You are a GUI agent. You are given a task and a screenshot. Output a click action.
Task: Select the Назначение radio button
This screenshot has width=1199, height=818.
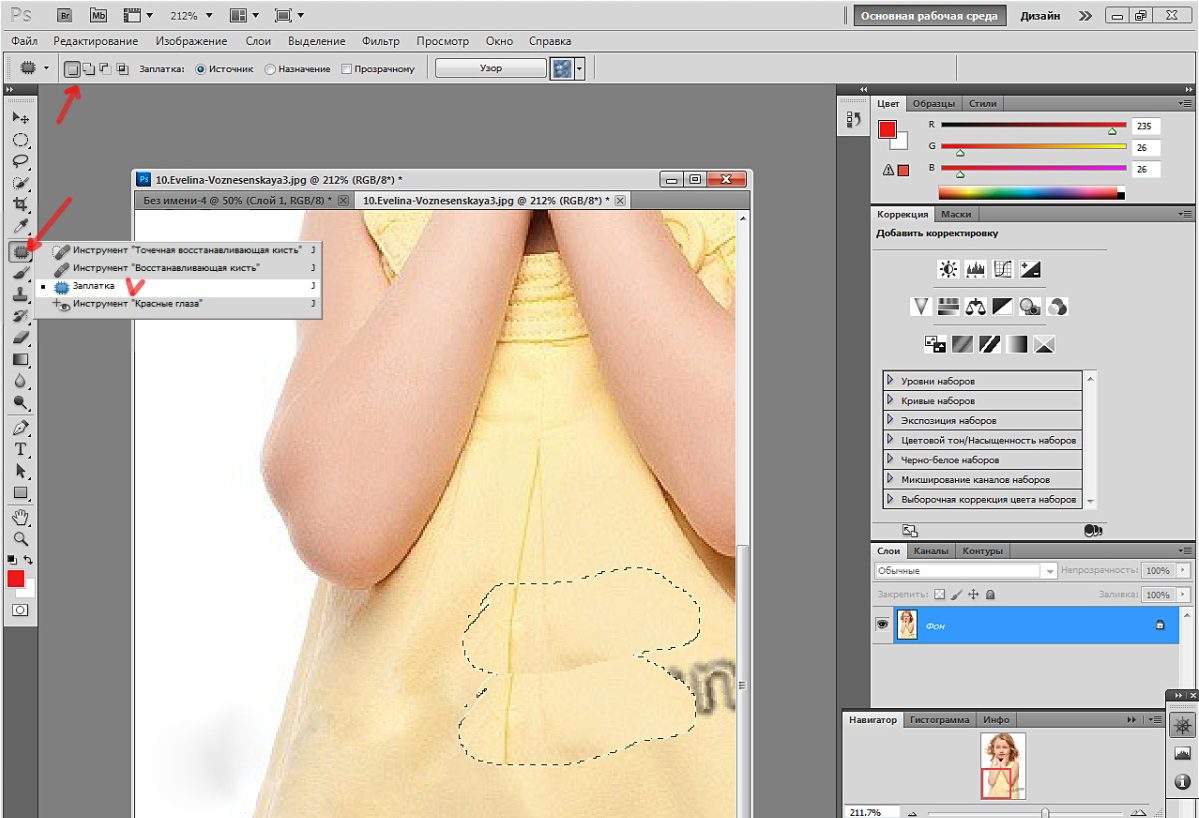(x=270, y=69)
